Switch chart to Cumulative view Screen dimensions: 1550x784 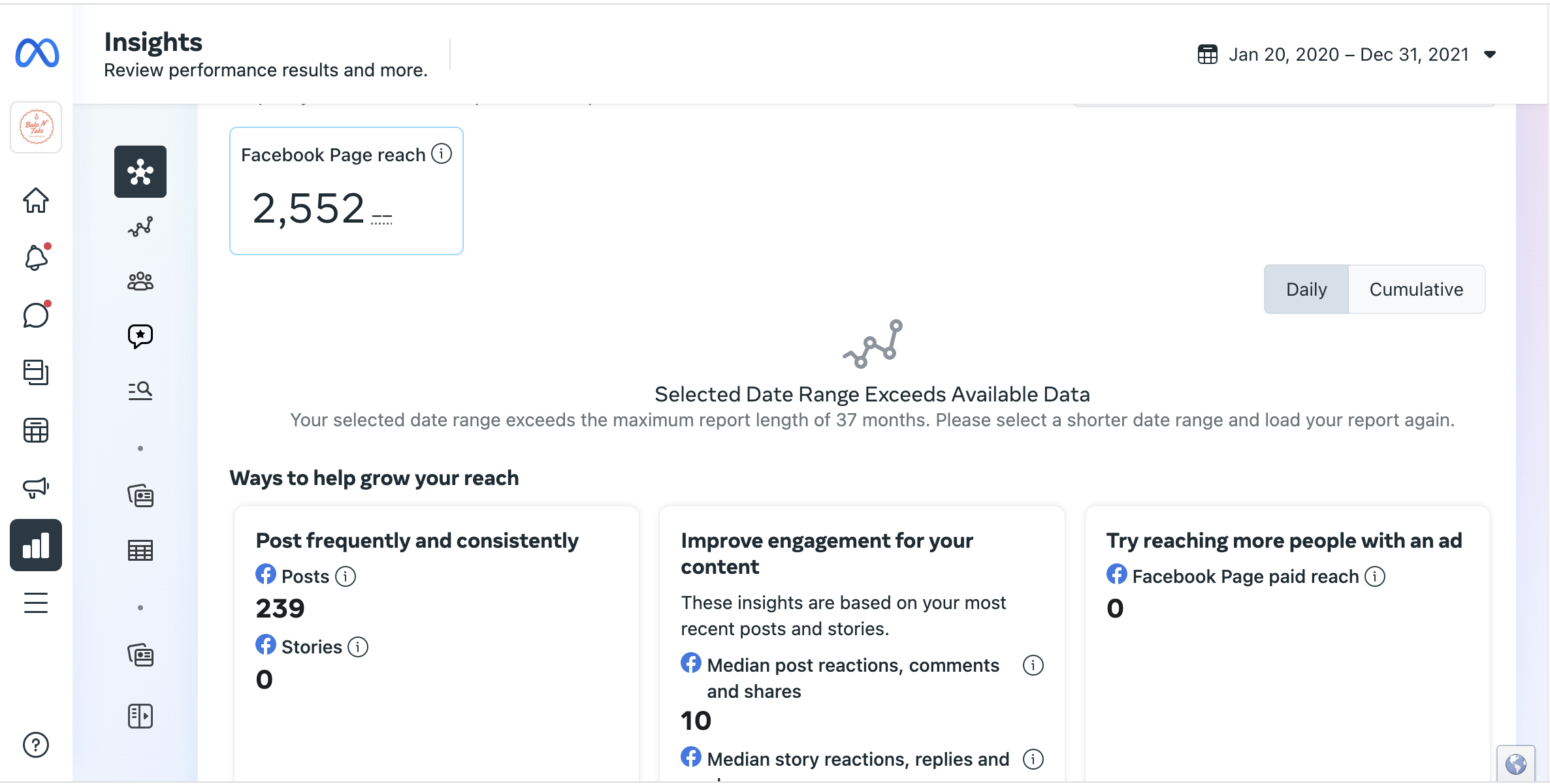coord(1416,289)
